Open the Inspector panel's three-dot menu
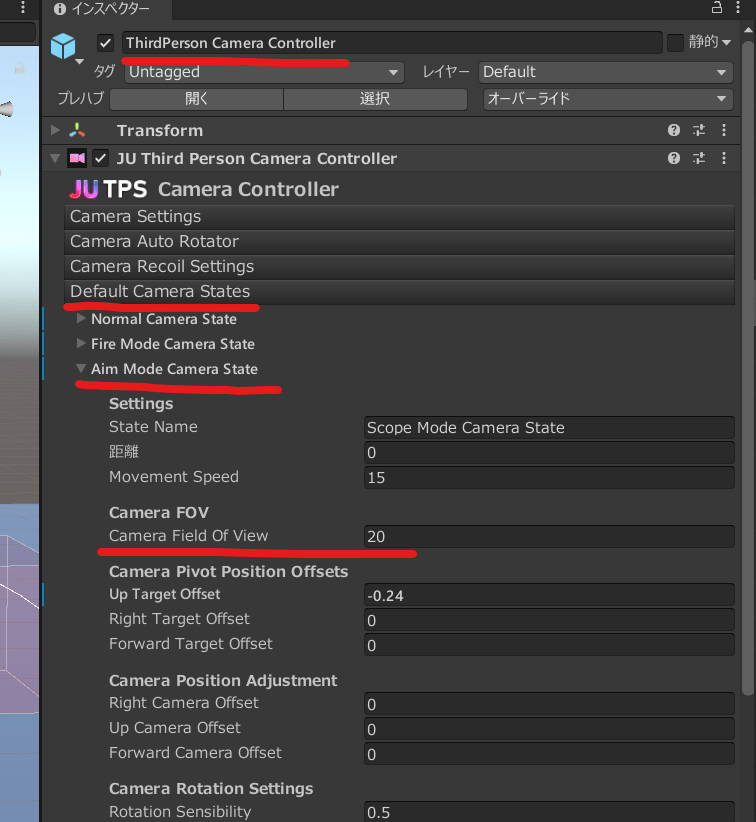This screenshot has height=822, width=756. coord(742,8)
